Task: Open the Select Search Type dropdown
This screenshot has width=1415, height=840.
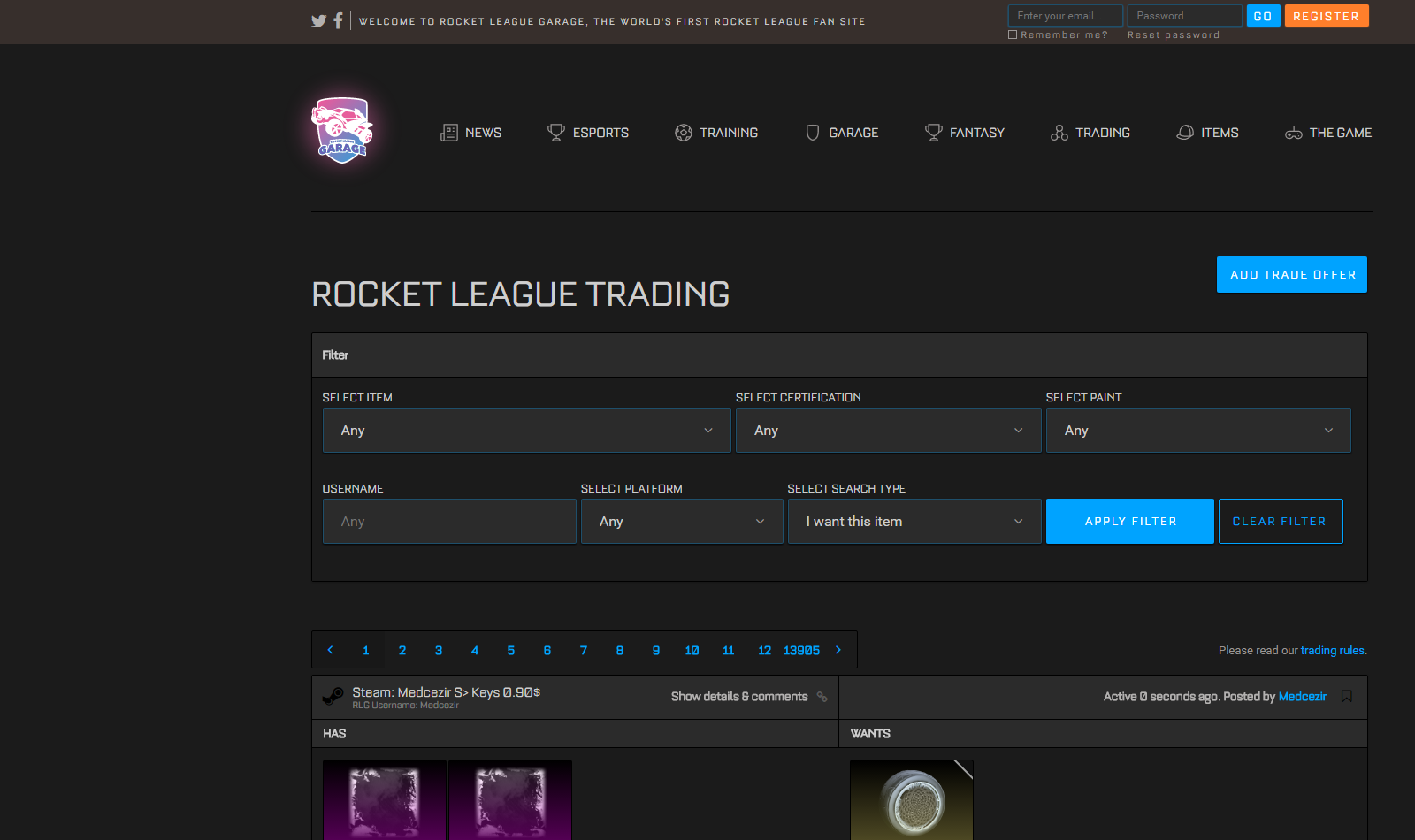Action: [x=914, y=522]
